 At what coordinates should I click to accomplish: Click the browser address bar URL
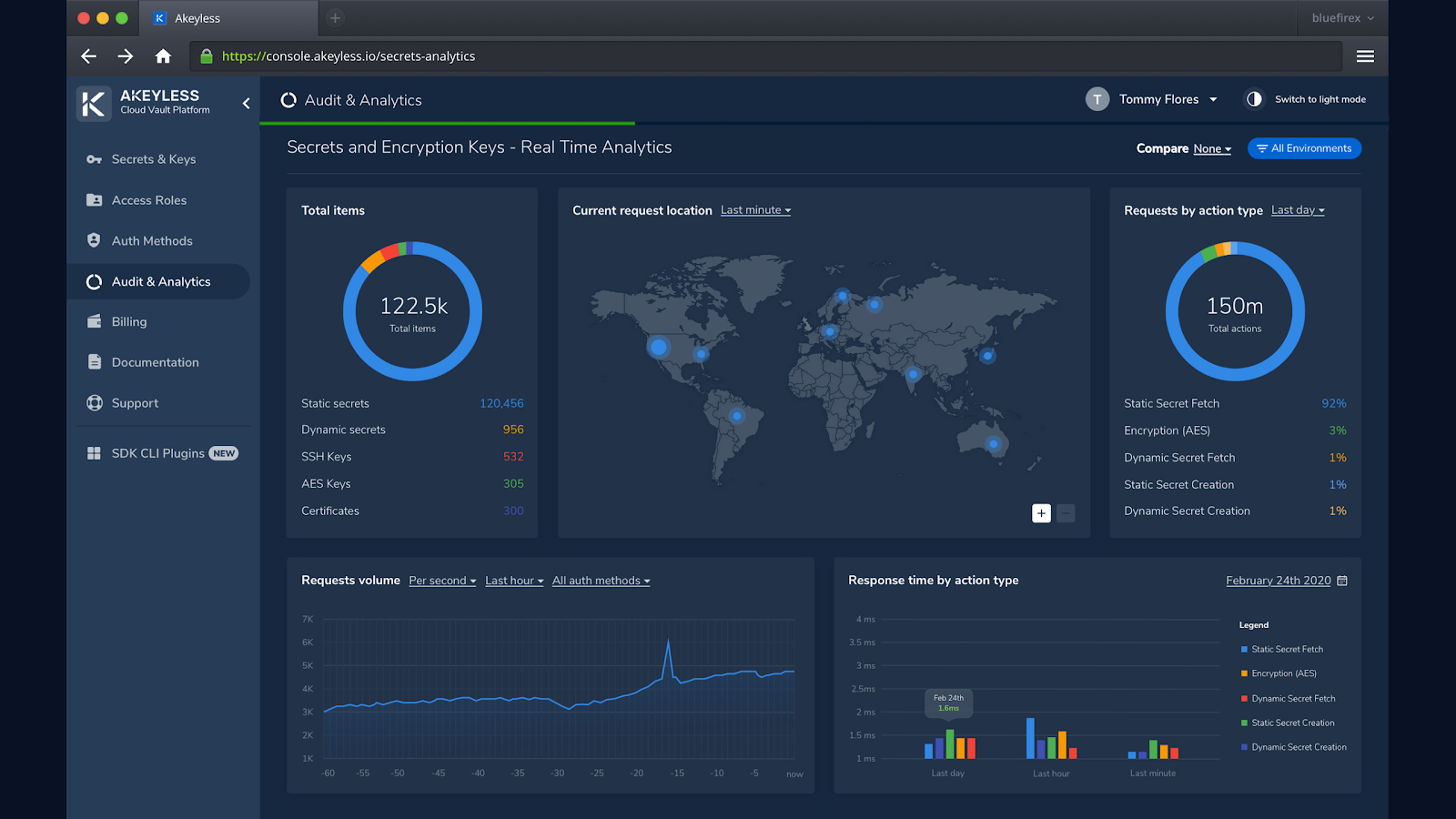tap(349, 56)
